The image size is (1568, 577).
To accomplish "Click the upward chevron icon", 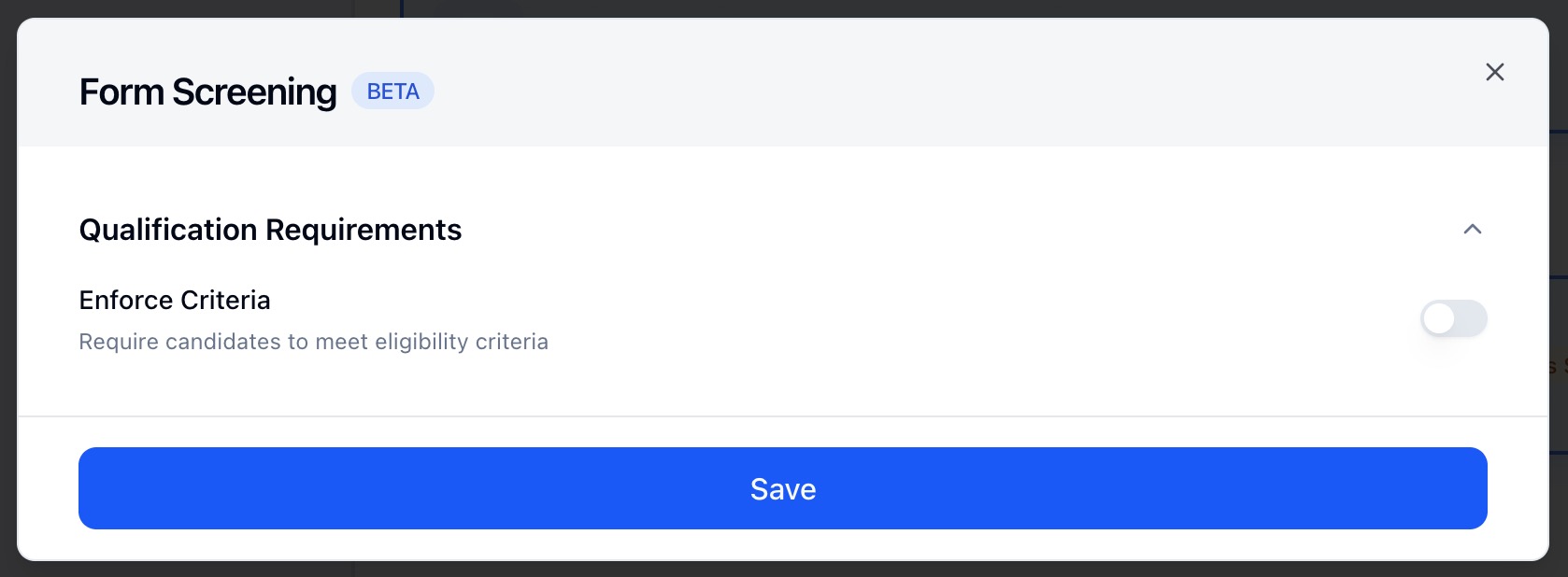I will point(1472,230).
